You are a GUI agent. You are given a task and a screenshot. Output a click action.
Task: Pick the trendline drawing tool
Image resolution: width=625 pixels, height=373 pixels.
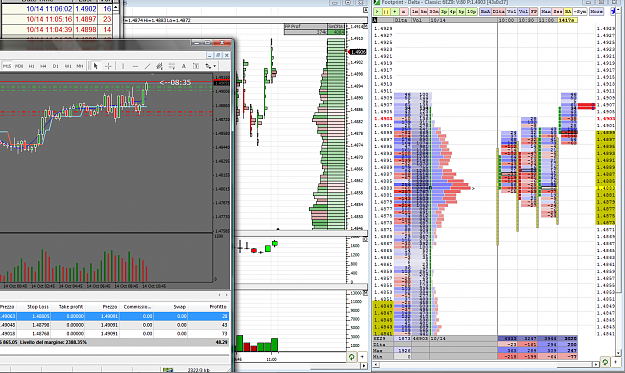coord(147,66)
